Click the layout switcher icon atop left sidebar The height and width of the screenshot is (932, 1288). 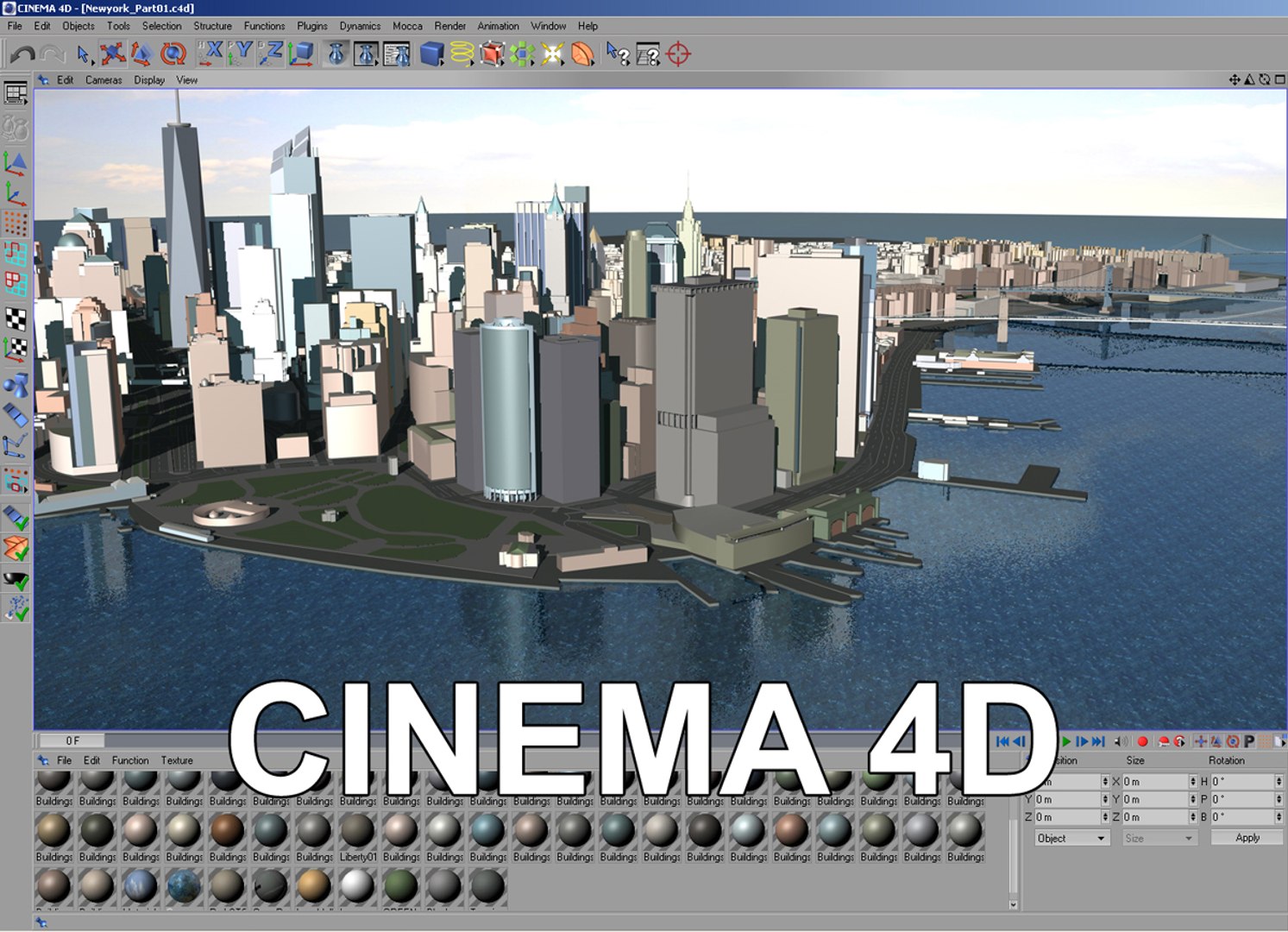coord(16,92)
